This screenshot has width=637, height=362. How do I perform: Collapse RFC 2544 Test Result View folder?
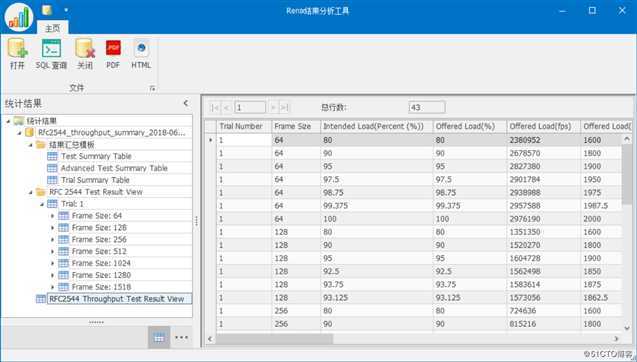tap(30, 192)
